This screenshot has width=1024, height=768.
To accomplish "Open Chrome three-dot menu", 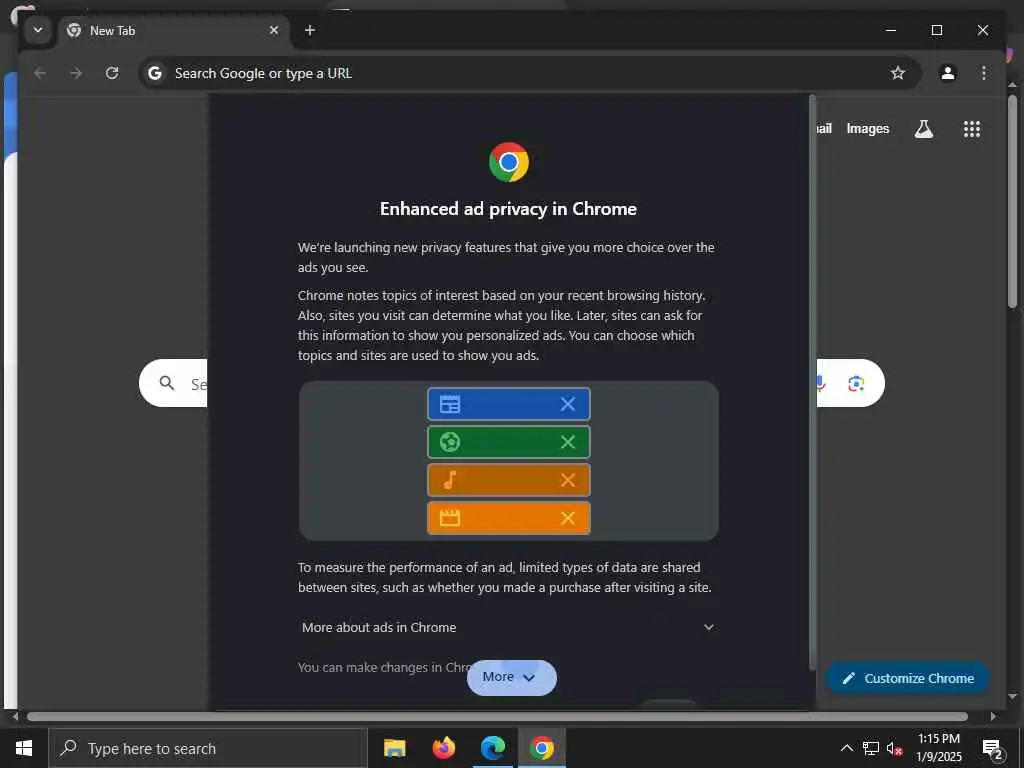I will 984,73.
